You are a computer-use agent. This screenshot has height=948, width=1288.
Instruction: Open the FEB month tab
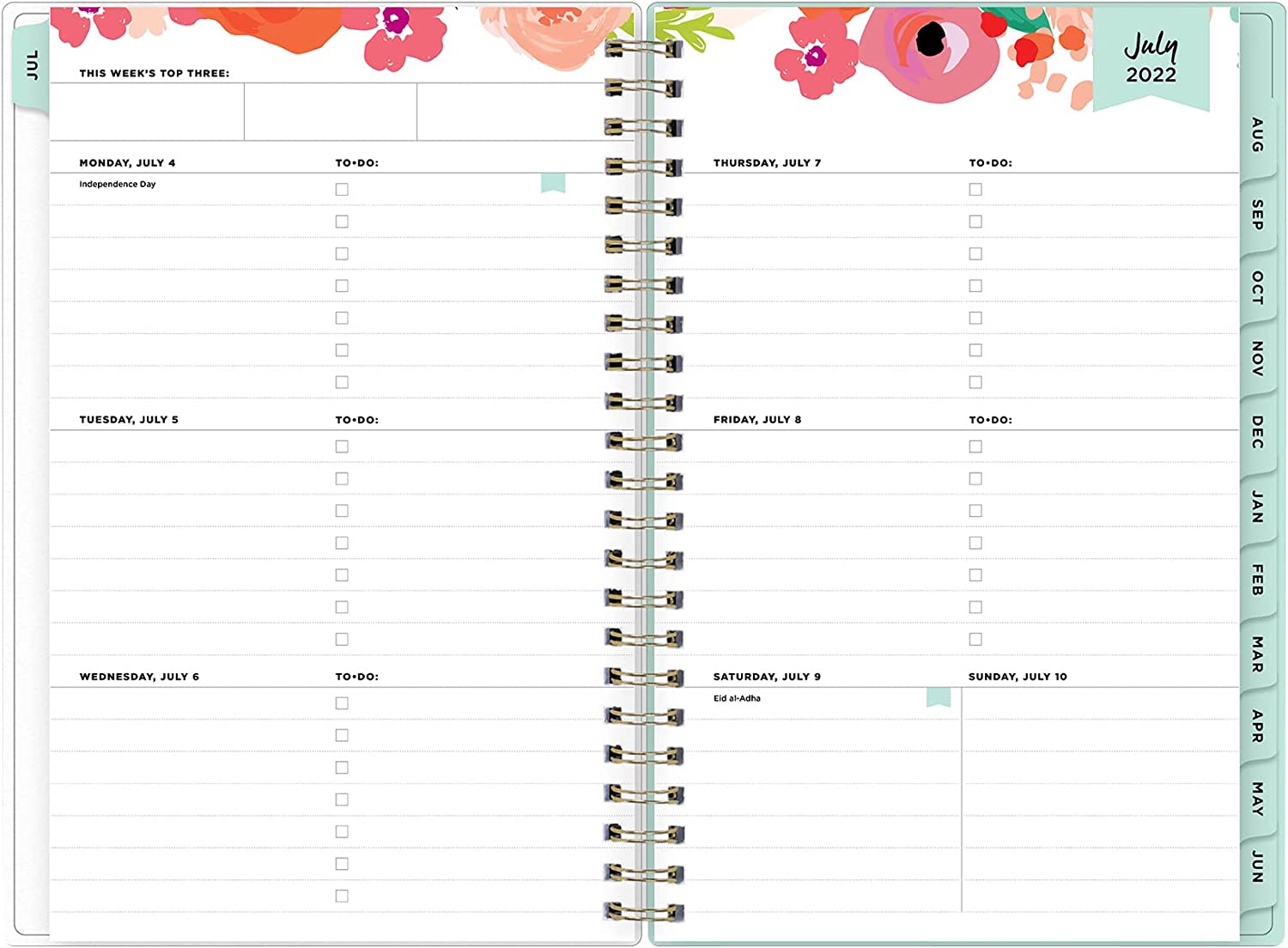point(1256,580)
